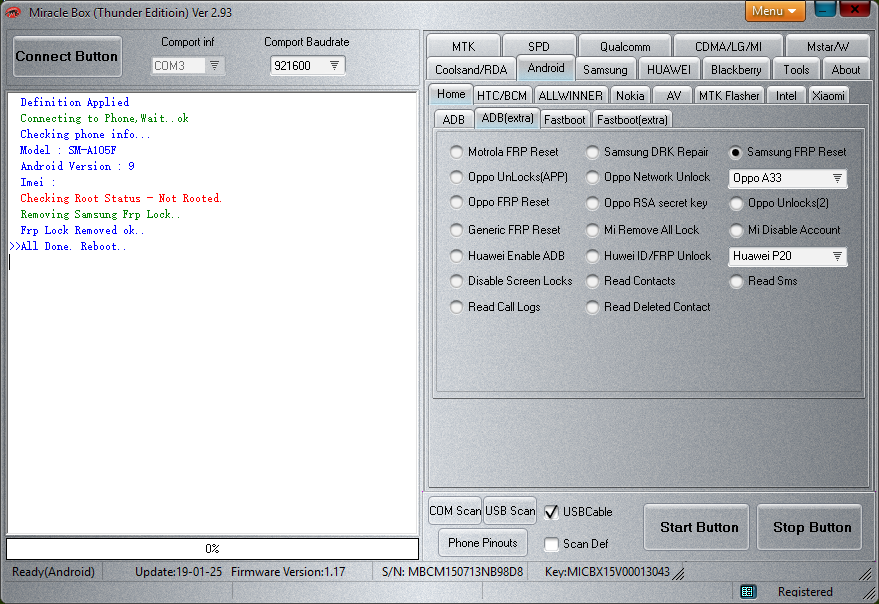Click the 0% progress bar
Screen dimensions: 879x604
212,549
